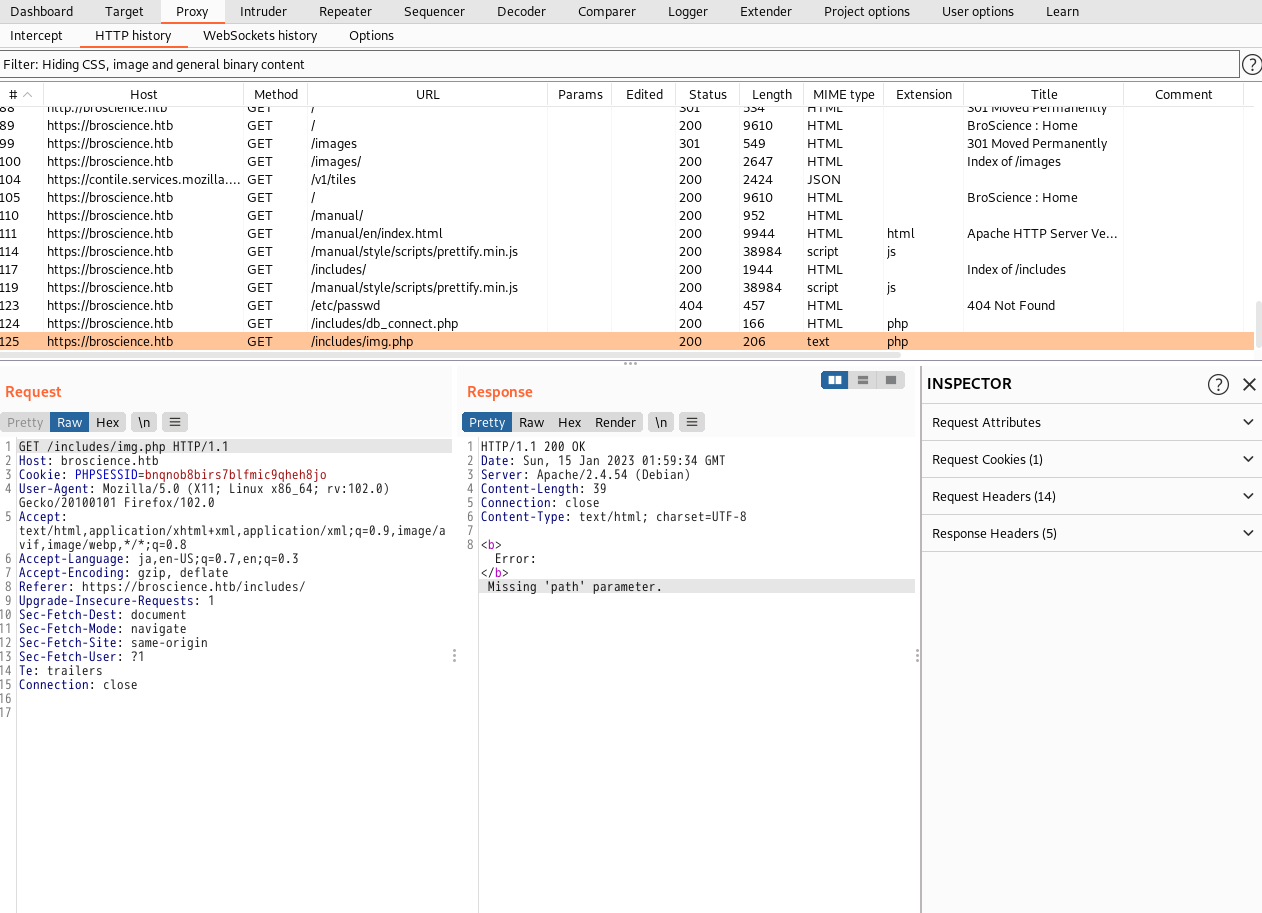Select the /includes/ Index of /includes row
Screen dimensions: 1262x913
pos(627,269)
